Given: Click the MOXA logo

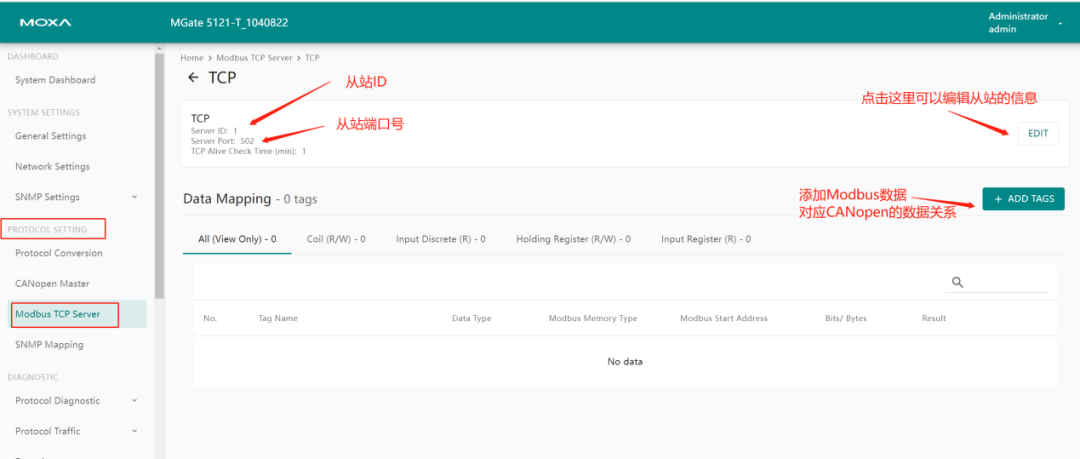Looking at the screenshot, I should [45, 23].
